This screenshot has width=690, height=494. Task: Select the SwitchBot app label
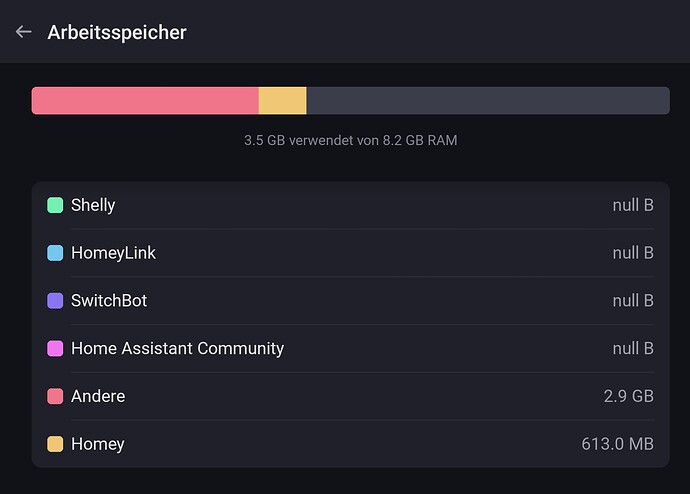tap(109, 300)
